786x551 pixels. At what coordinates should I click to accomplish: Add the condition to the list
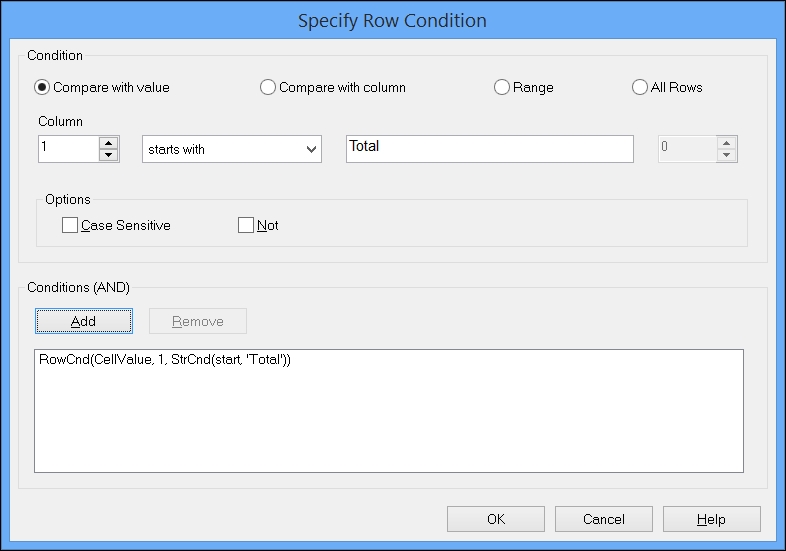(84, 321)
